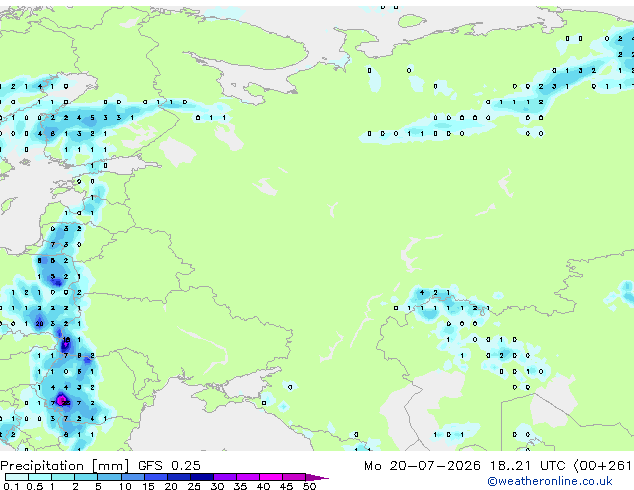Click the '15' legend scale label

coord(148,486)
